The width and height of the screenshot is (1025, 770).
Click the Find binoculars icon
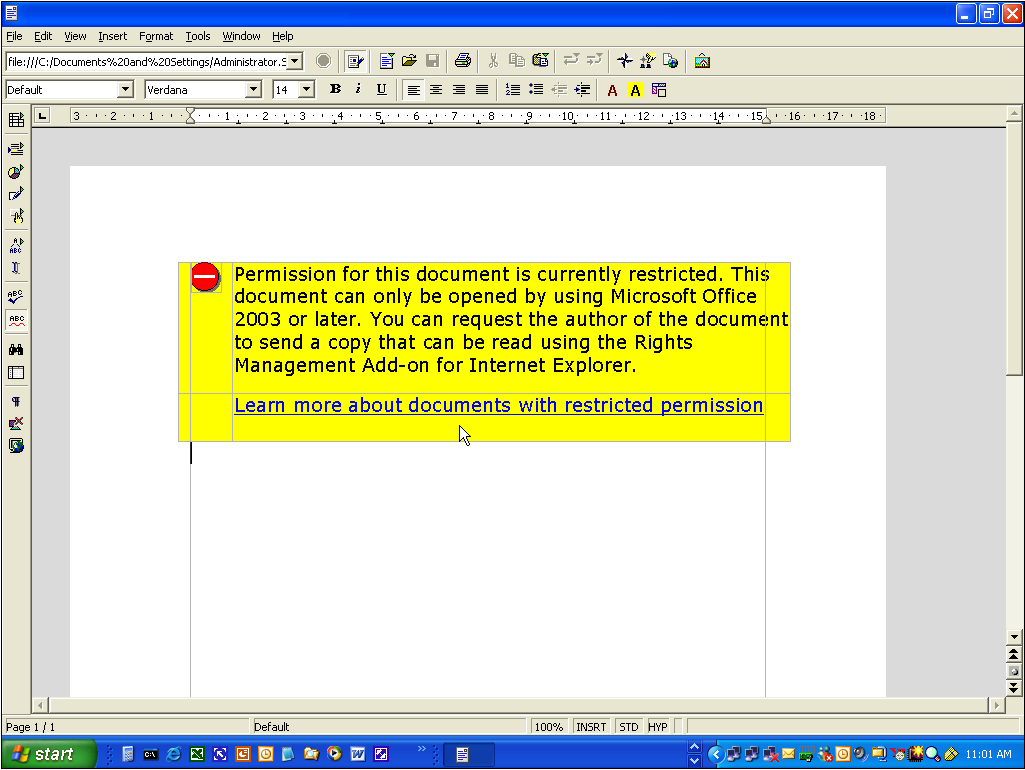tap(16, 350)
